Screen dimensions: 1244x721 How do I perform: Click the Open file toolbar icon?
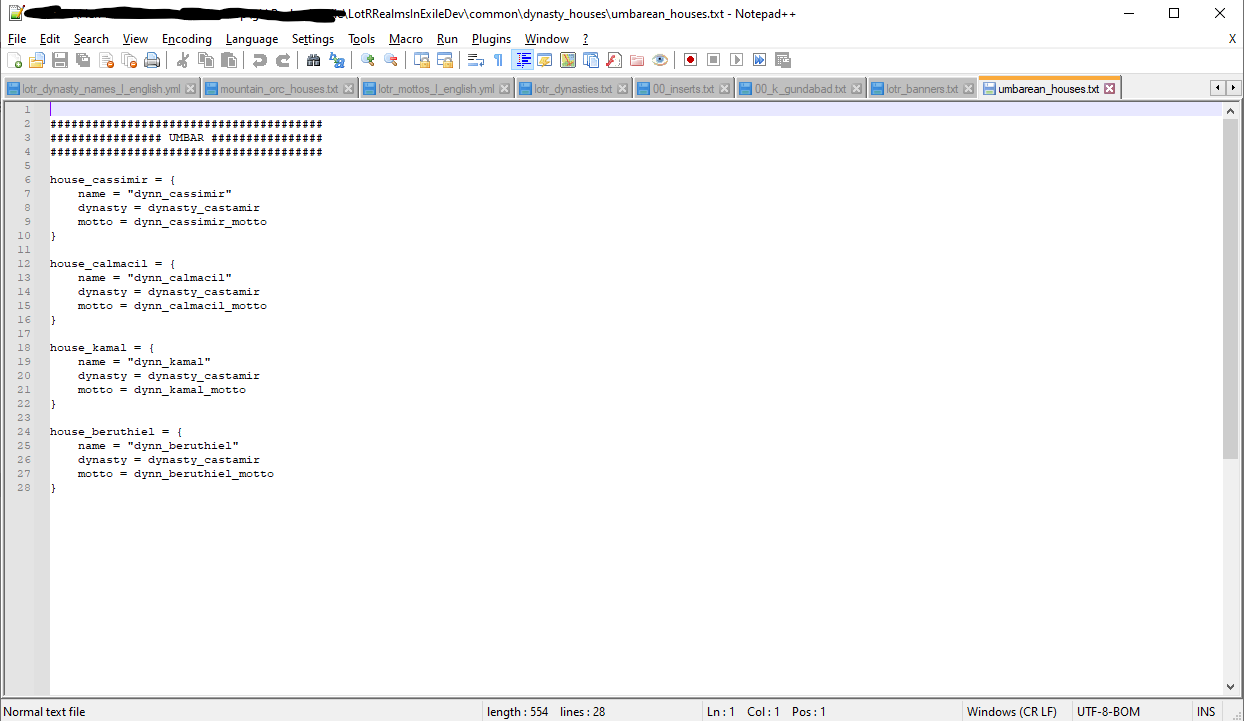pyautogui.click(x=37, y=60)
